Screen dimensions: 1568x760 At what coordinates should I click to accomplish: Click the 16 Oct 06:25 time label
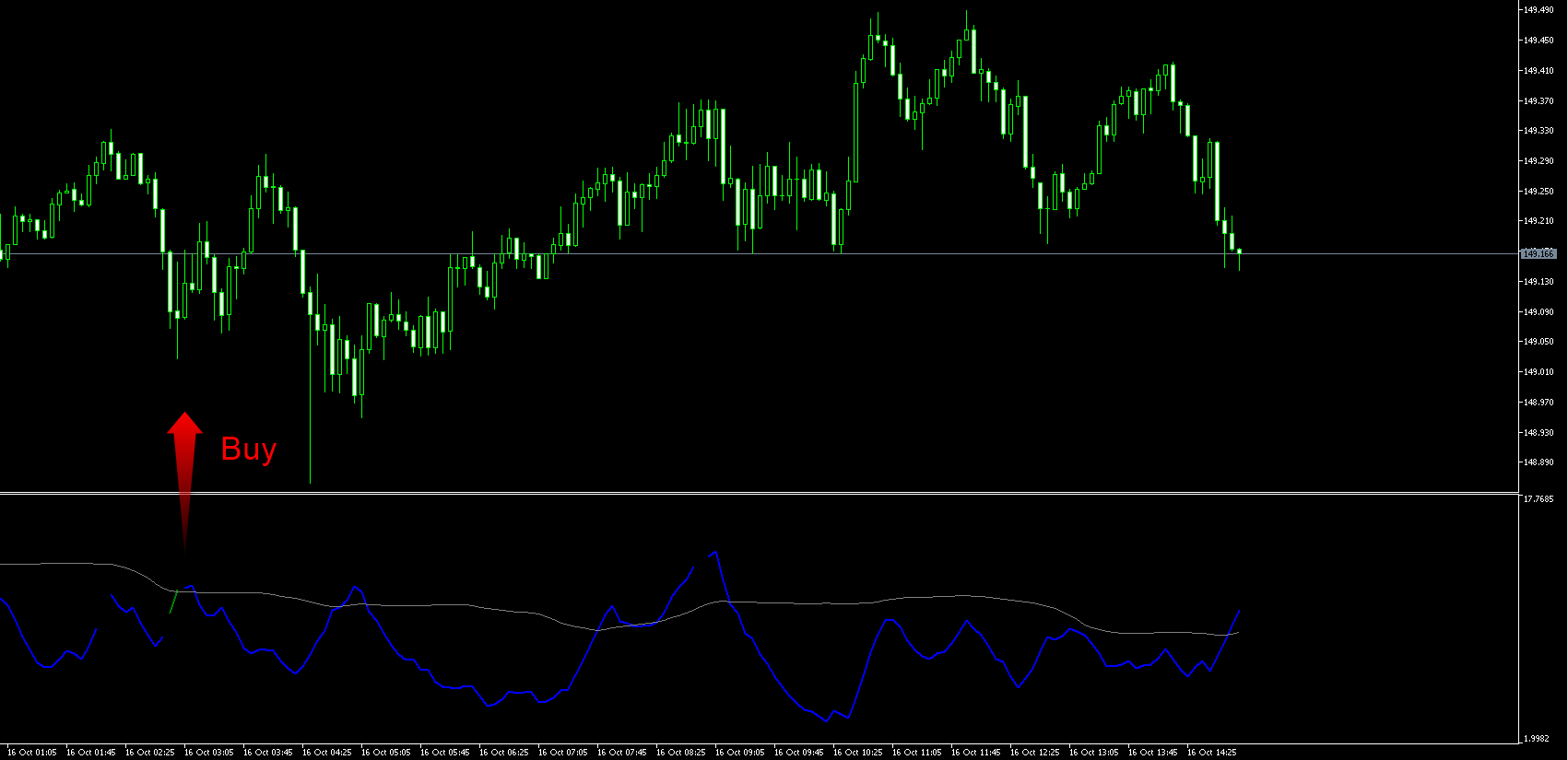503,753
